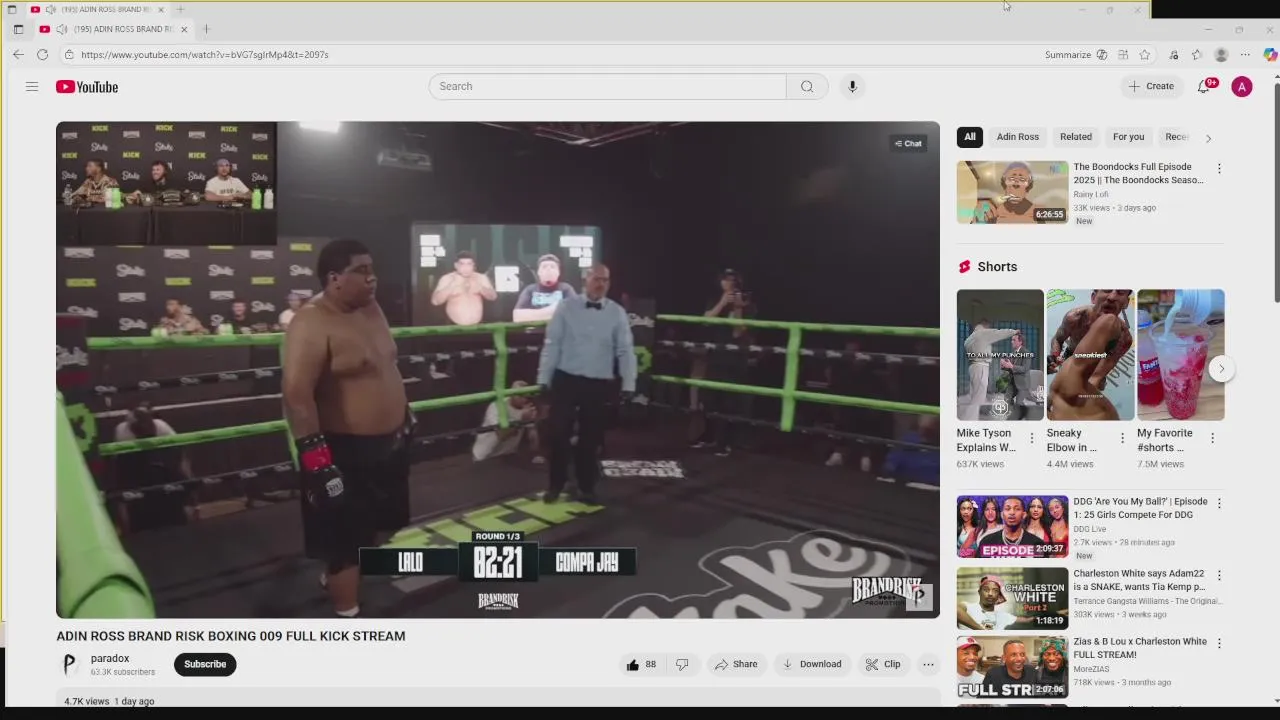Add this page to favorites star
This screenshot has width=1280, height=720.
(x=1145, y=55)
